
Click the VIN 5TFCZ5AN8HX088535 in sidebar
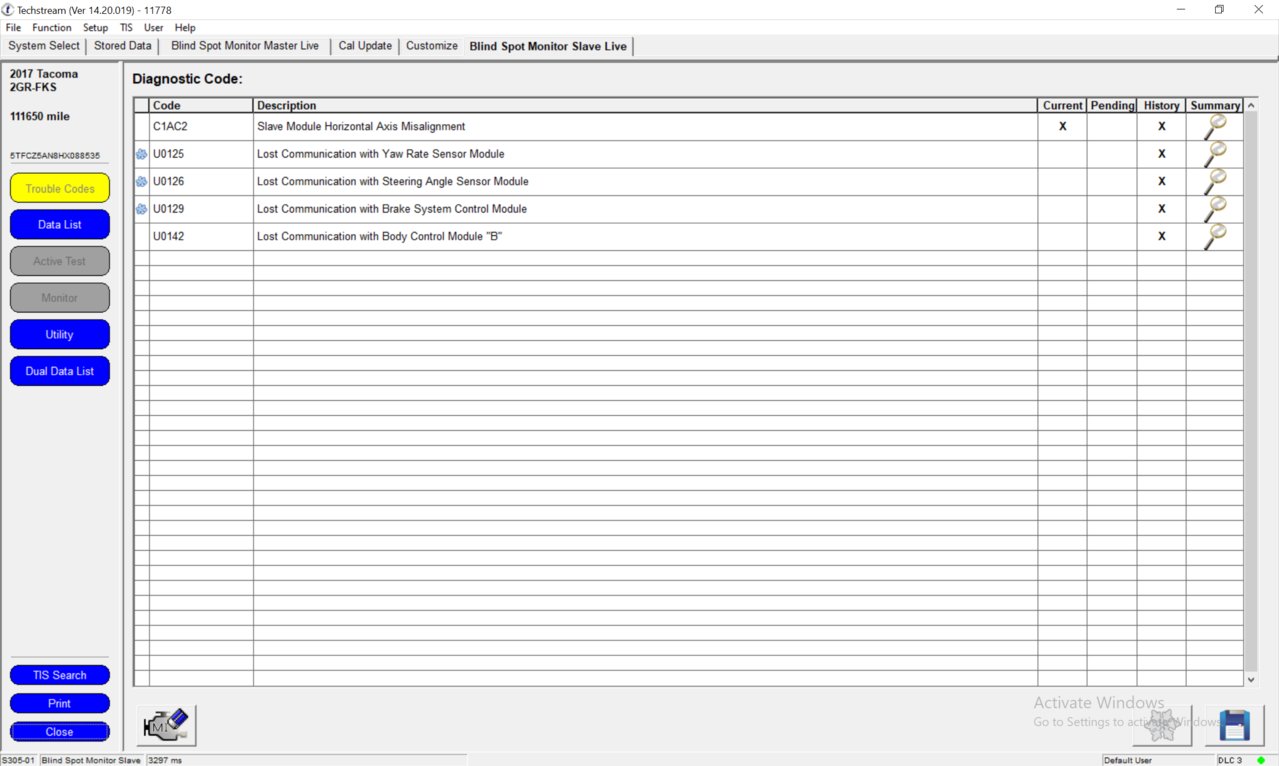pyautogui.click(x=55, y=156)
